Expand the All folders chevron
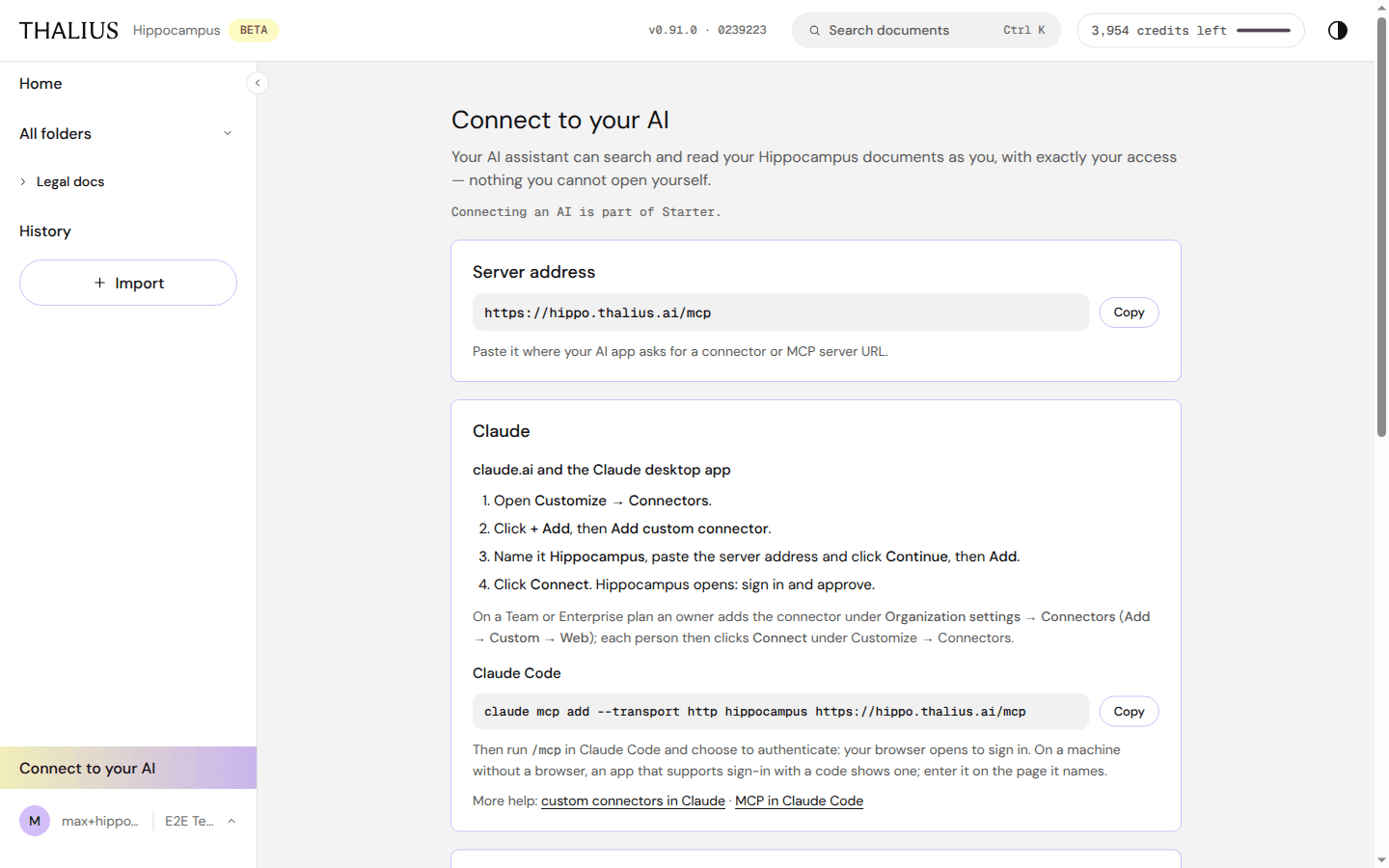The width and height of the screenshot is (1389, 868). pyautogui.click(x=228, y=133)
